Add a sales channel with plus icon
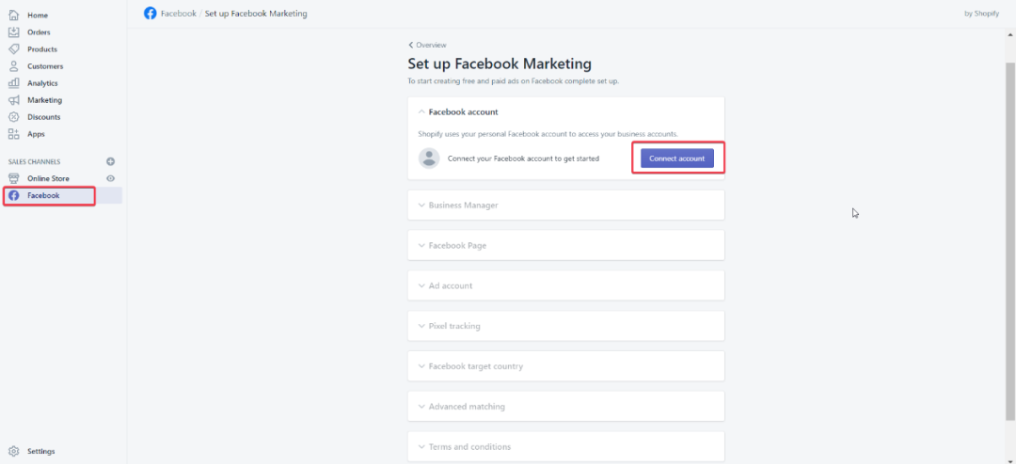Viewport: 1021px width, 464px height. [111, 161]
